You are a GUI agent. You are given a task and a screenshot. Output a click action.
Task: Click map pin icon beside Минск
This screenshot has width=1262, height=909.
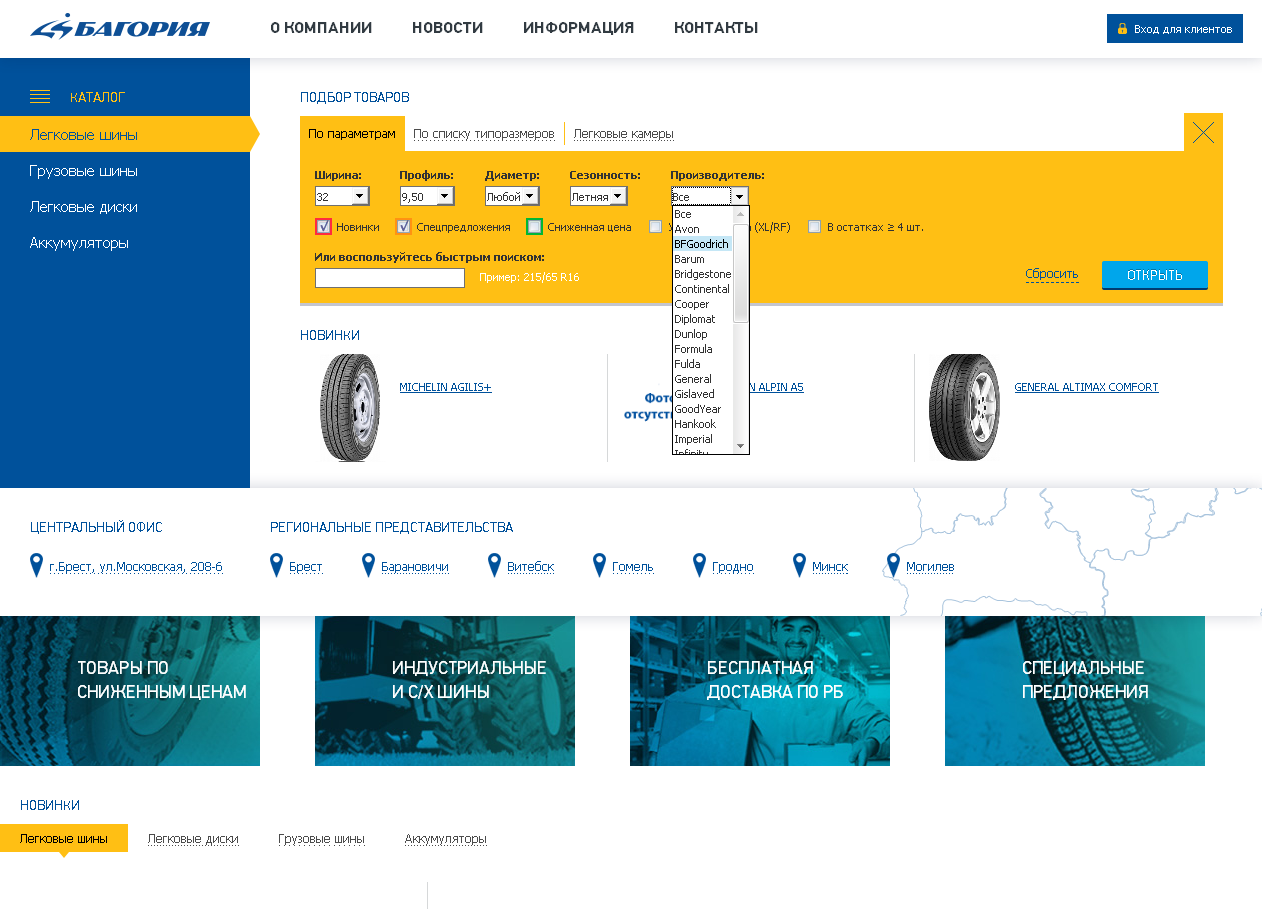(800, 565)
